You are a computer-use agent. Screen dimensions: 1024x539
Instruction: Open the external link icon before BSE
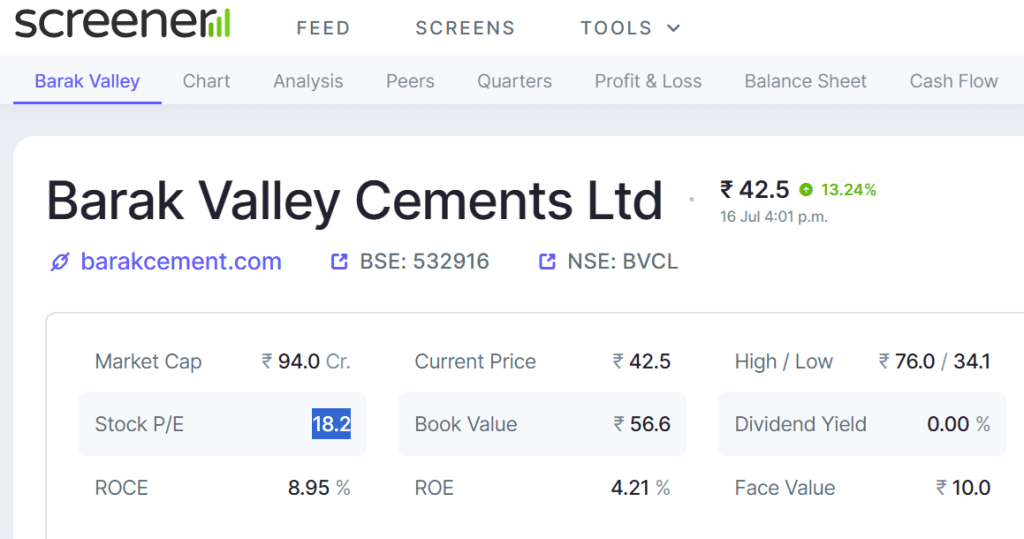(339, 262)
